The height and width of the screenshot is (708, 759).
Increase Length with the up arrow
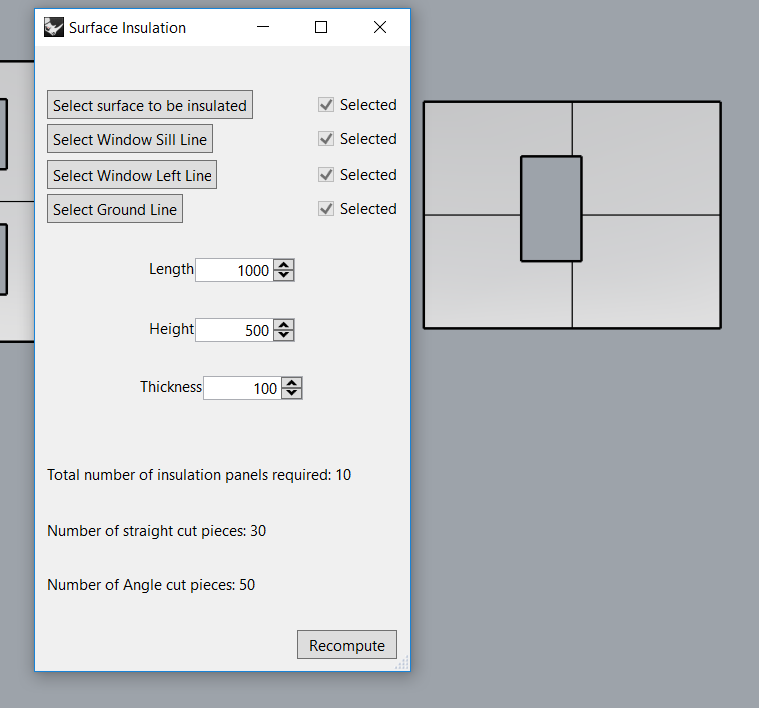point(284,265)
